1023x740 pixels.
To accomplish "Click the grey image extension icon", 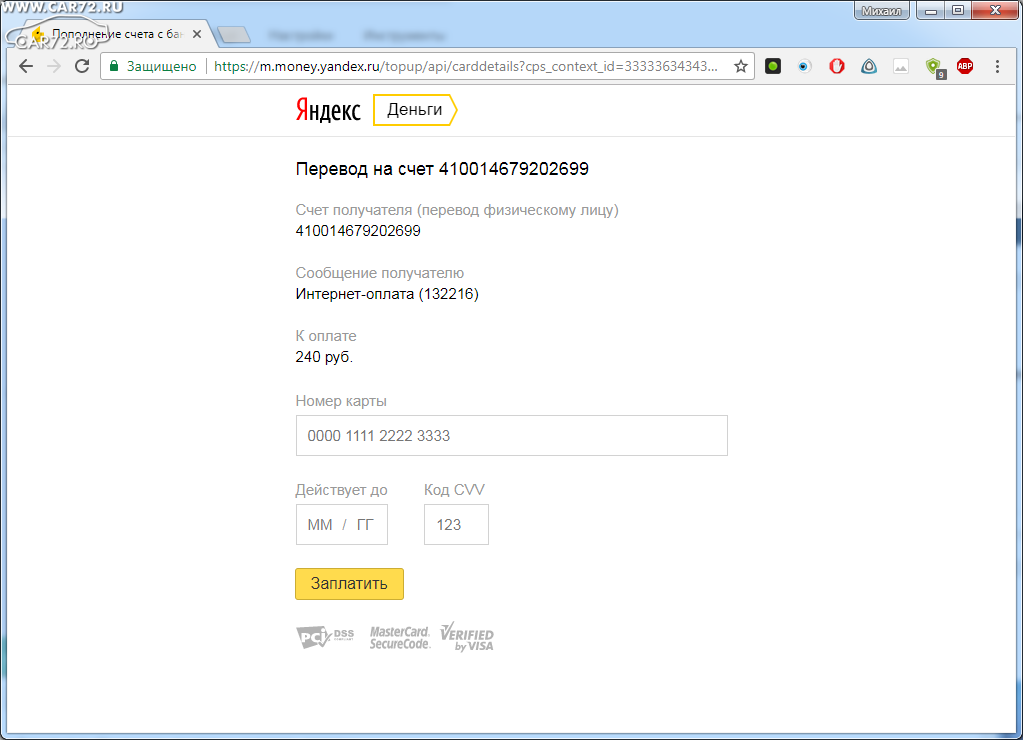I will [x=901, y=66].
